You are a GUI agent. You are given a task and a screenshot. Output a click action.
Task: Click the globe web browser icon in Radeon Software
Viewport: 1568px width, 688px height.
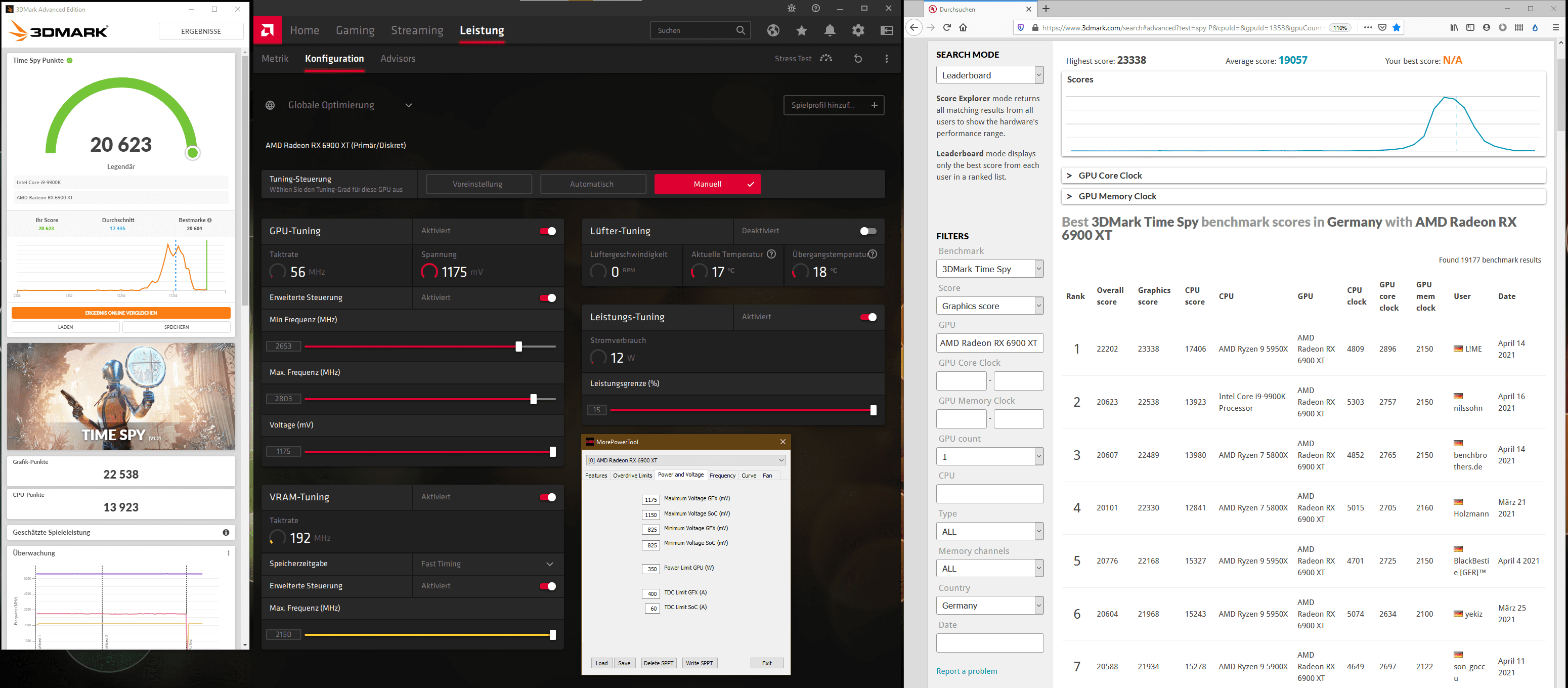(x=773, y=30)
